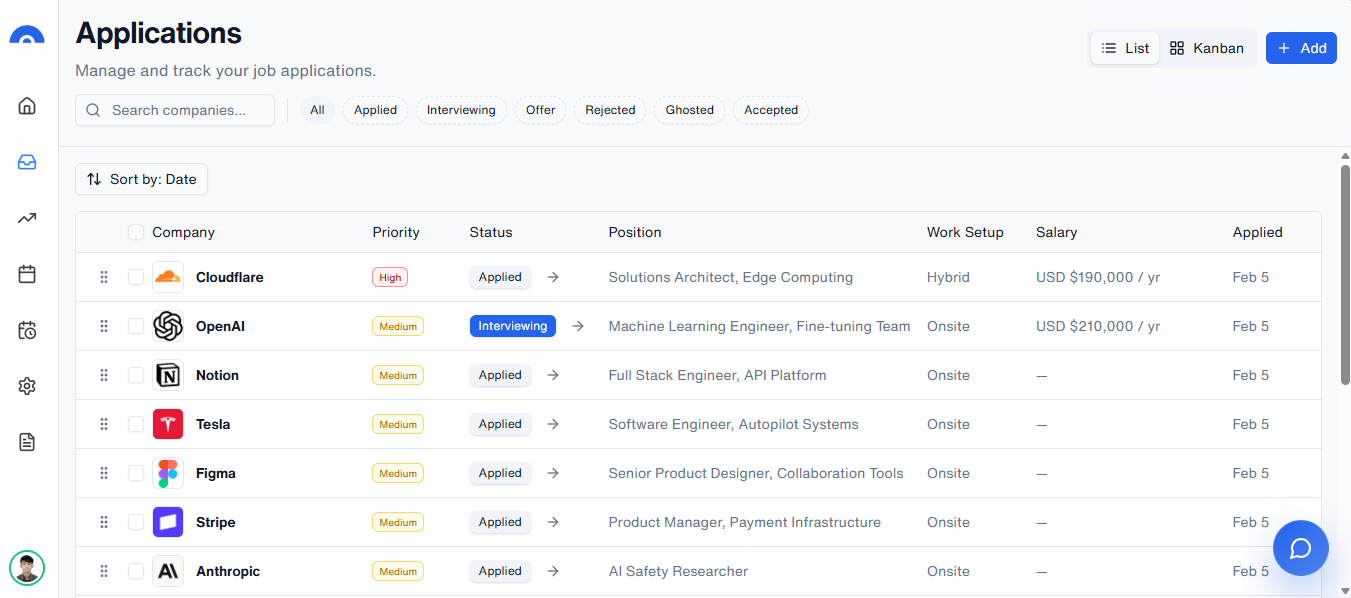Open the analytics trends section
This screenshot has height=598, width=1351.
coord(26,217)
